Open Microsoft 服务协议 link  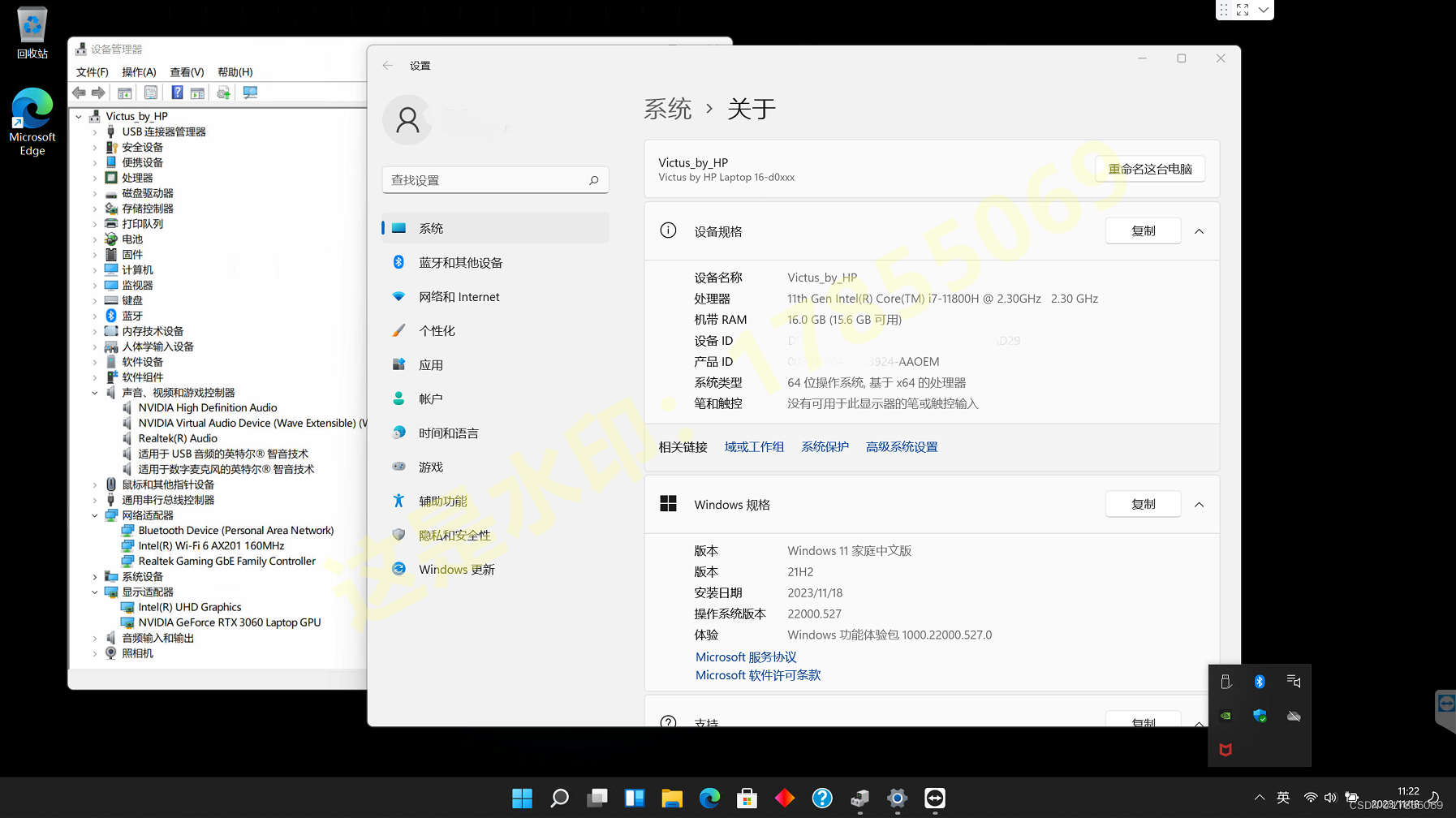pyautogui.click(x=746, y=657)
